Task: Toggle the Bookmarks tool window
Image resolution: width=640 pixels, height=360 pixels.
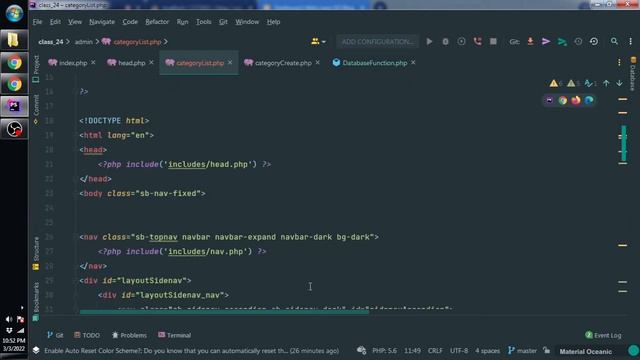Action: [36, 301]
